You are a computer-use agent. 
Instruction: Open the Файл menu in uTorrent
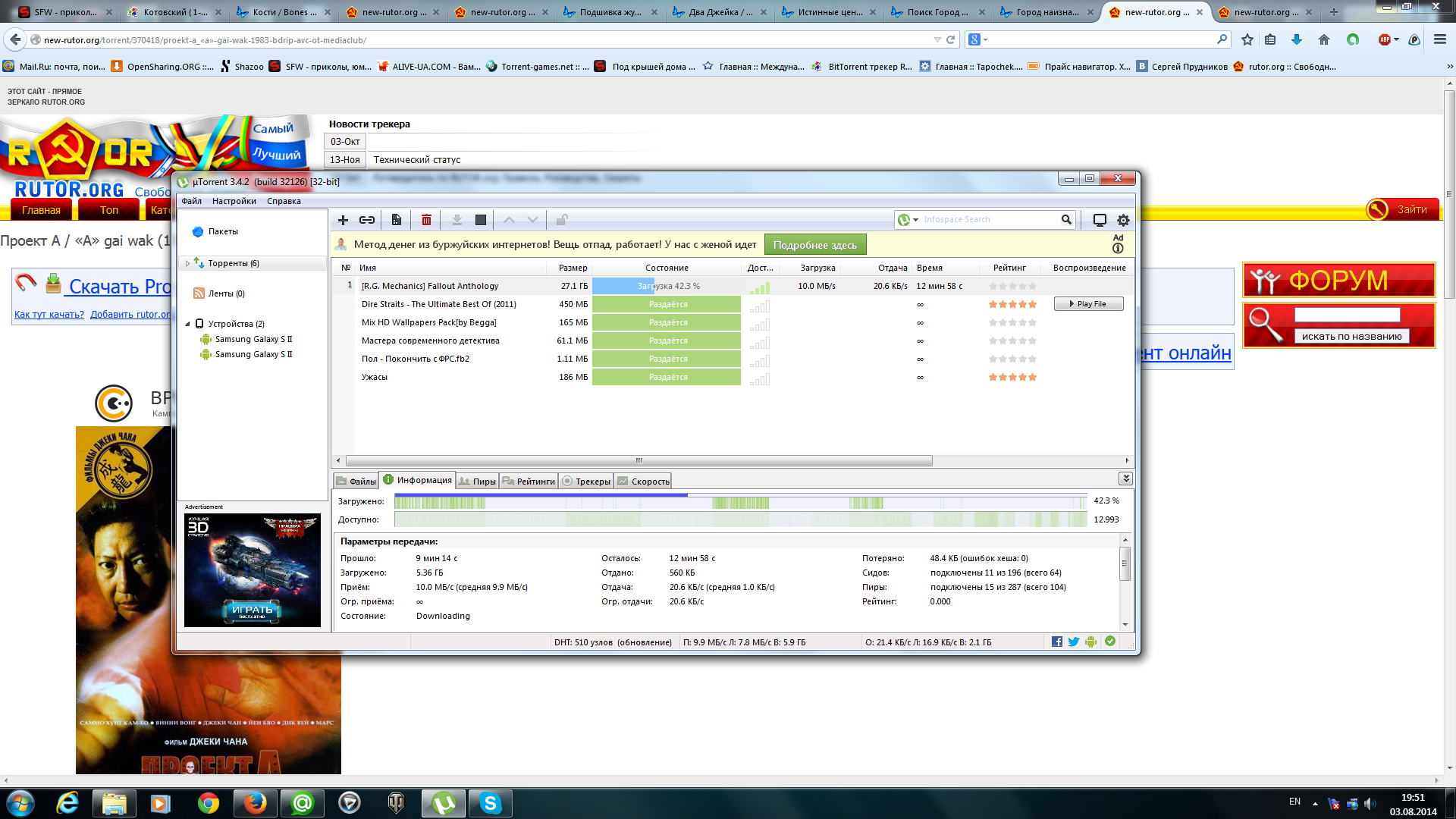pos(191,201)
